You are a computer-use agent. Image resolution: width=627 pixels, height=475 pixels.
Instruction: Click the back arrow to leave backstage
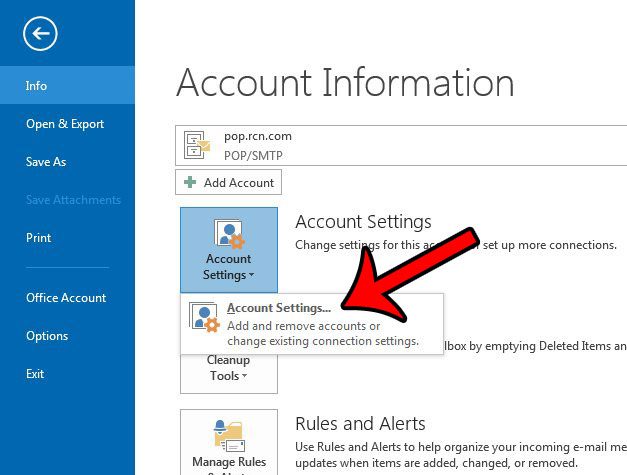click(40, 35)
